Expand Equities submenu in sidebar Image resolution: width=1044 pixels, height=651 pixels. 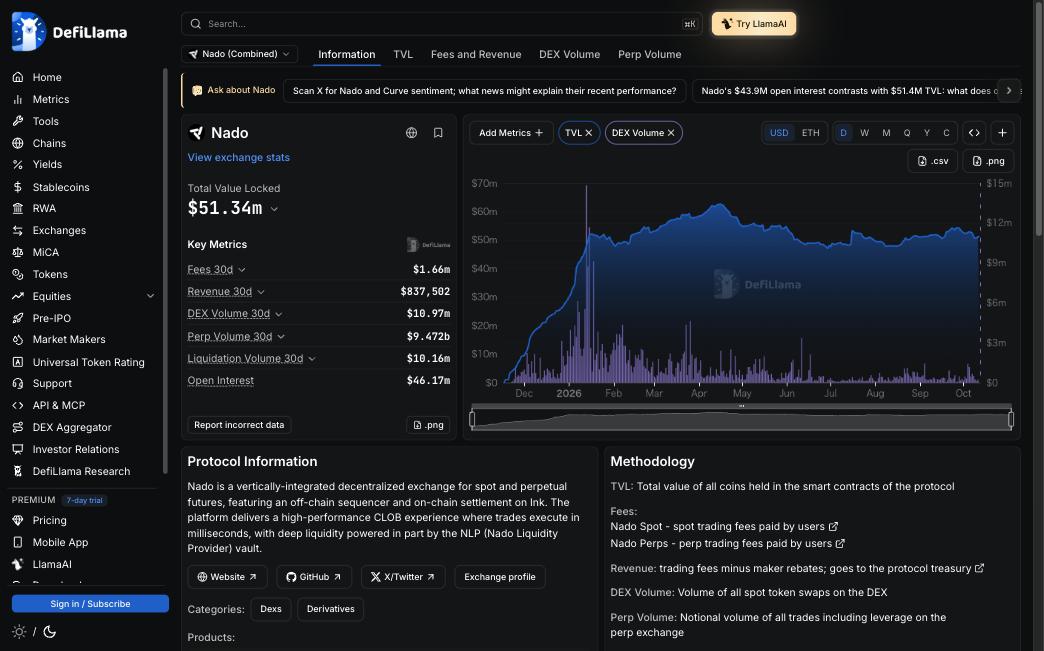[x=150, y=296]
